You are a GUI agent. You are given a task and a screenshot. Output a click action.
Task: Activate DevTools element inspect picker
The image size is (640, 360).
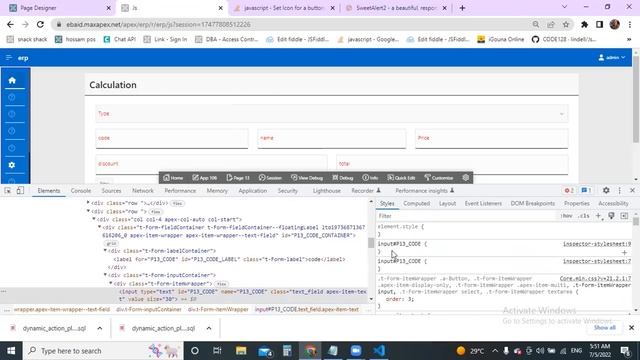point(8,191)
